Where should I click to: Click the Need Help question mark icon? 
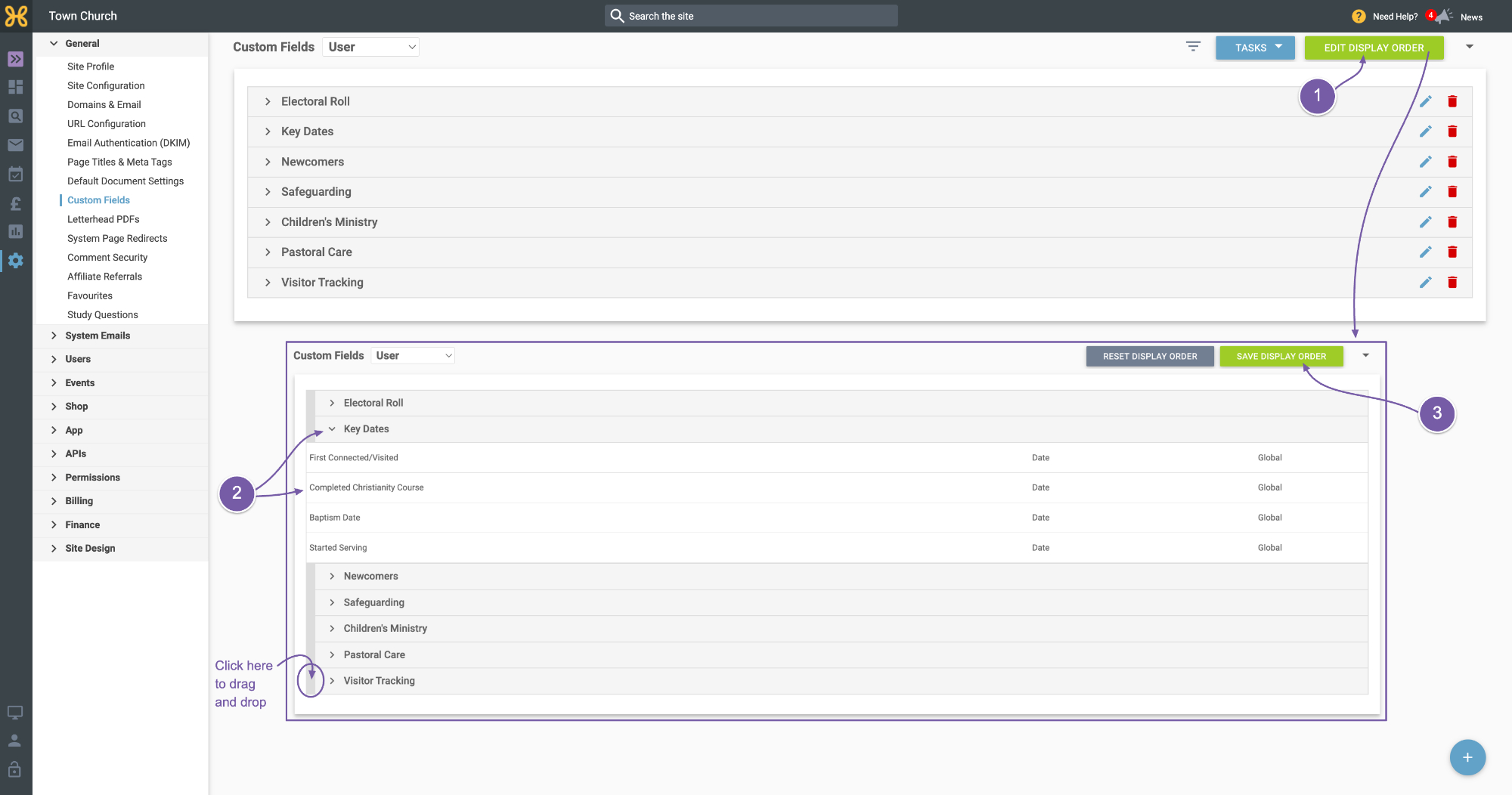(x=1359, y=16)
